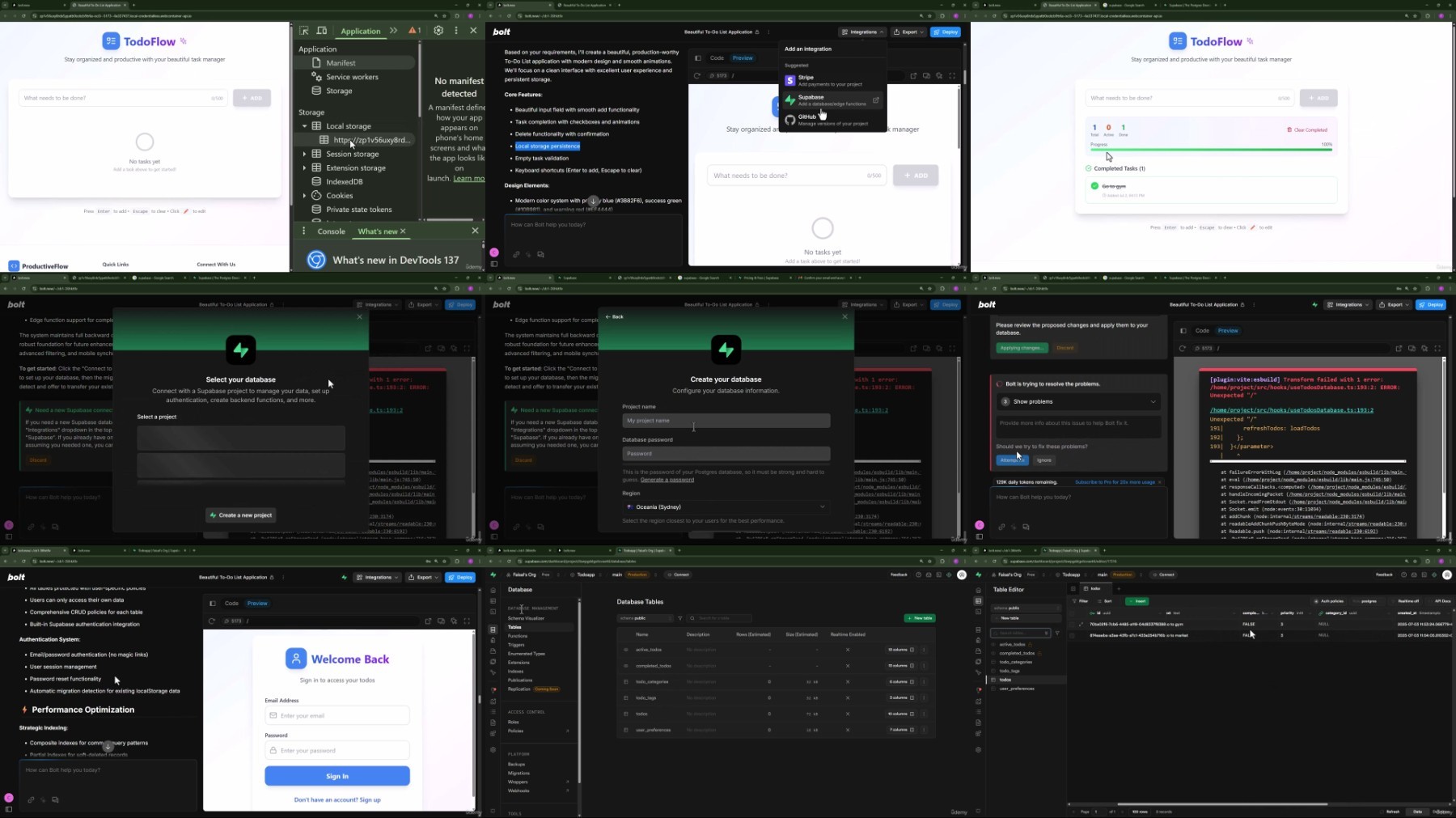
Task: Click the DevTools sidebar vertical scrollbar
Action: [420, 81]
